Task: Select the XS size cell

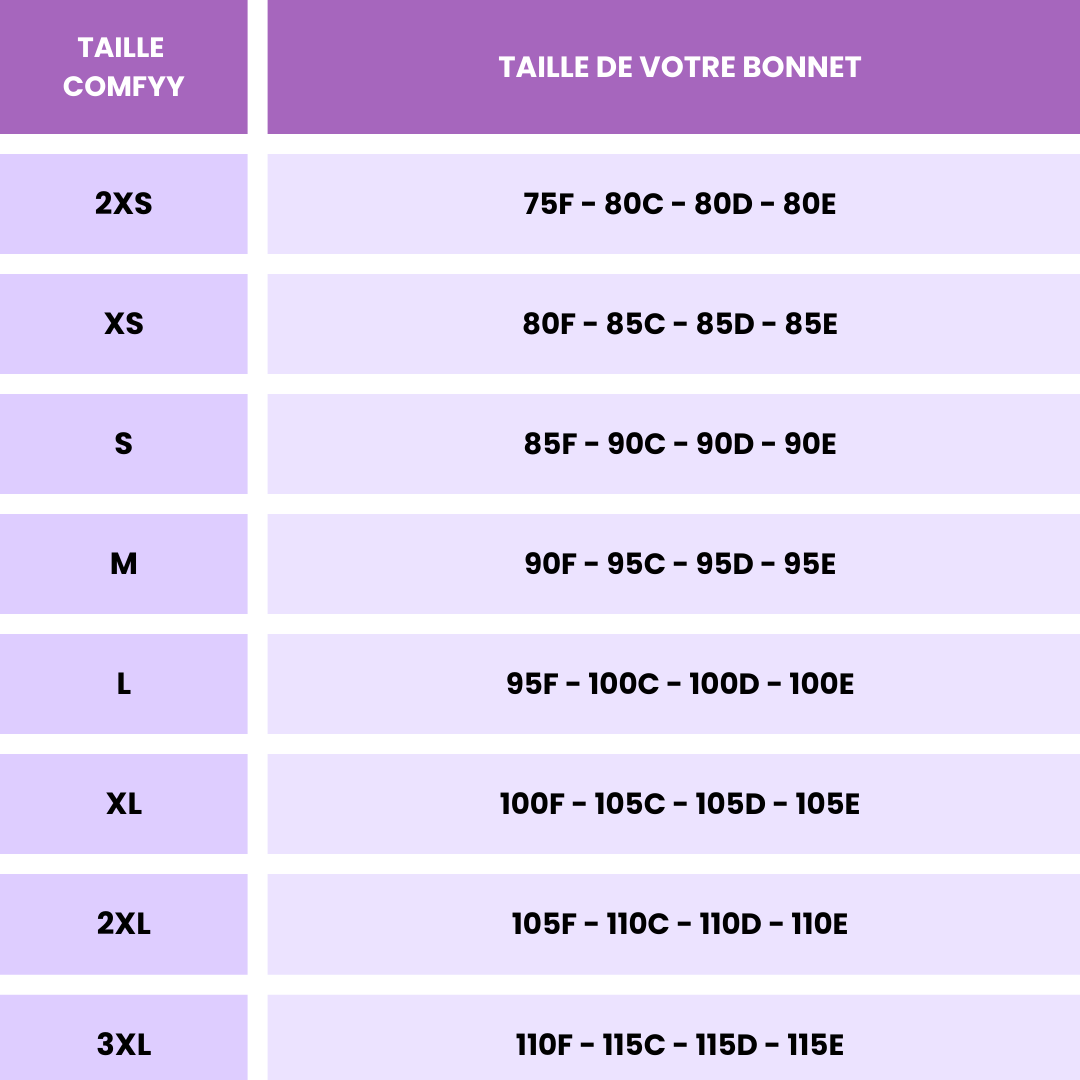Action: 123,324
